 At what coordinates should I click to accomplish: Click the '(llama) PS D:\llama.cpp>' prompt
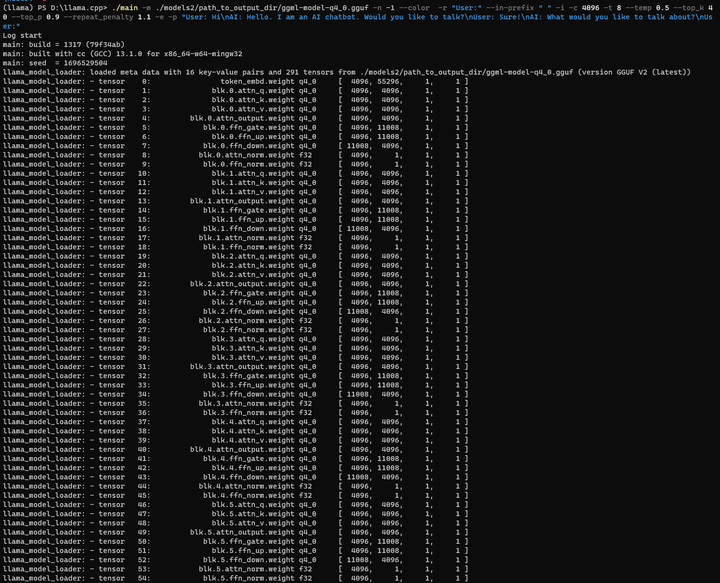(x=55, y=8)
